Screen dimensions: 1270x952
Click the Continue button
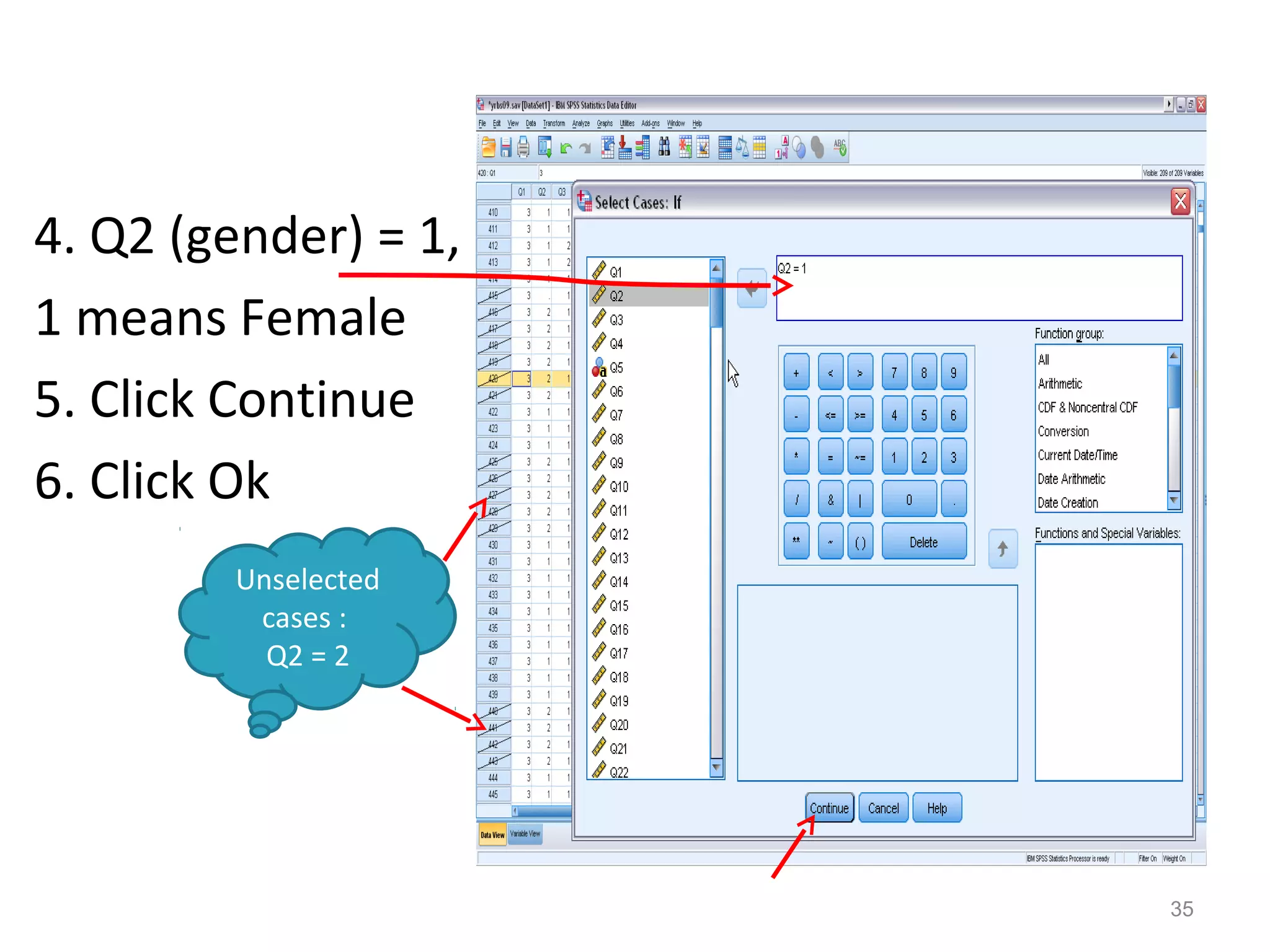(829, 808)
